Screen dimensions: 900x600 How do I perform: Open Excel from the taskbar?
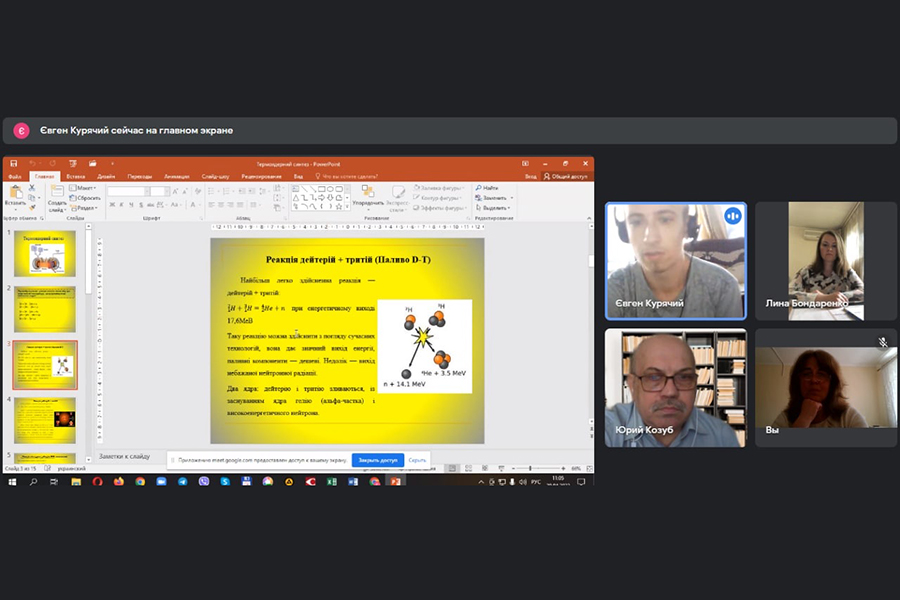click(332, 482)
